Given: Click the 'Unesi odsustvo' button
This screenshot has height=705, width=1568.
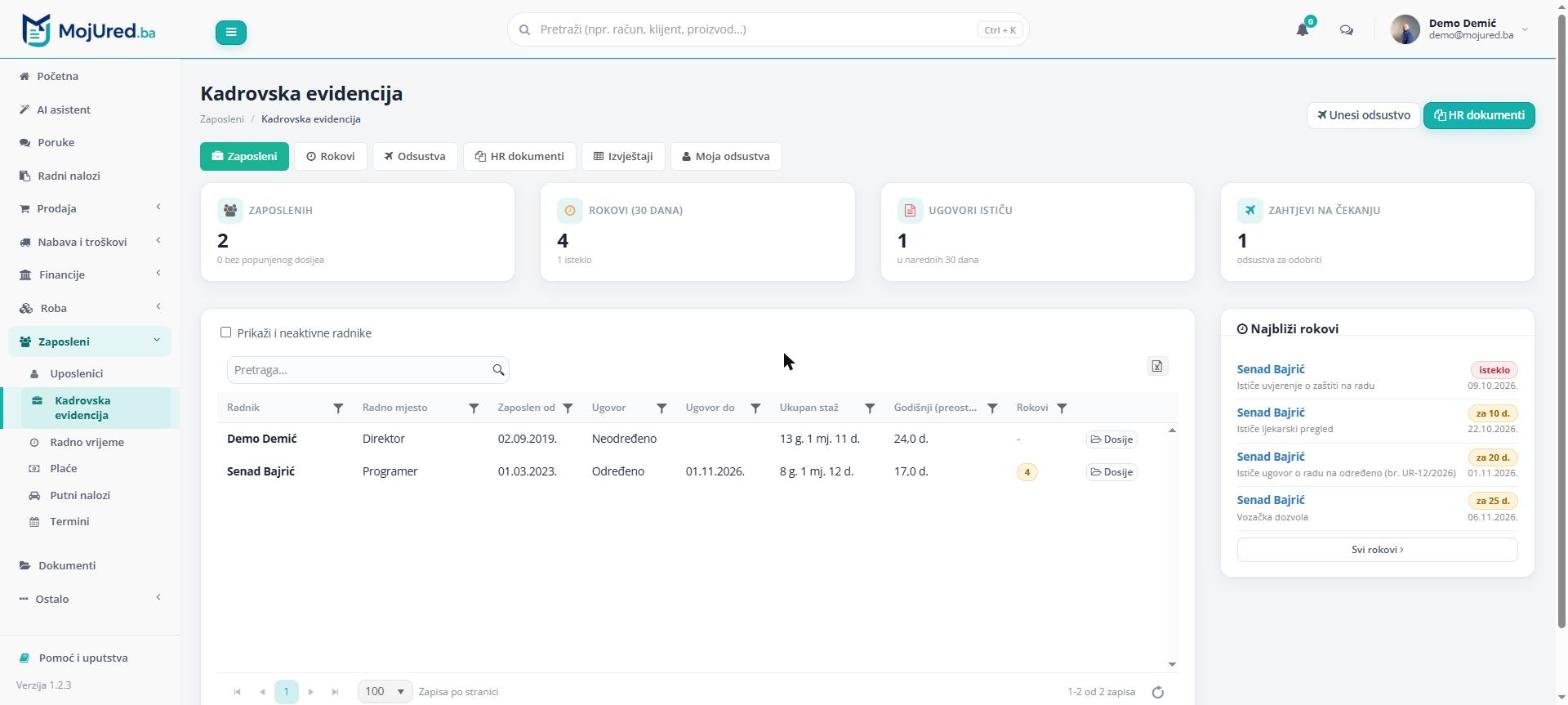Looking at the screenshot, I should point(1364,115).
